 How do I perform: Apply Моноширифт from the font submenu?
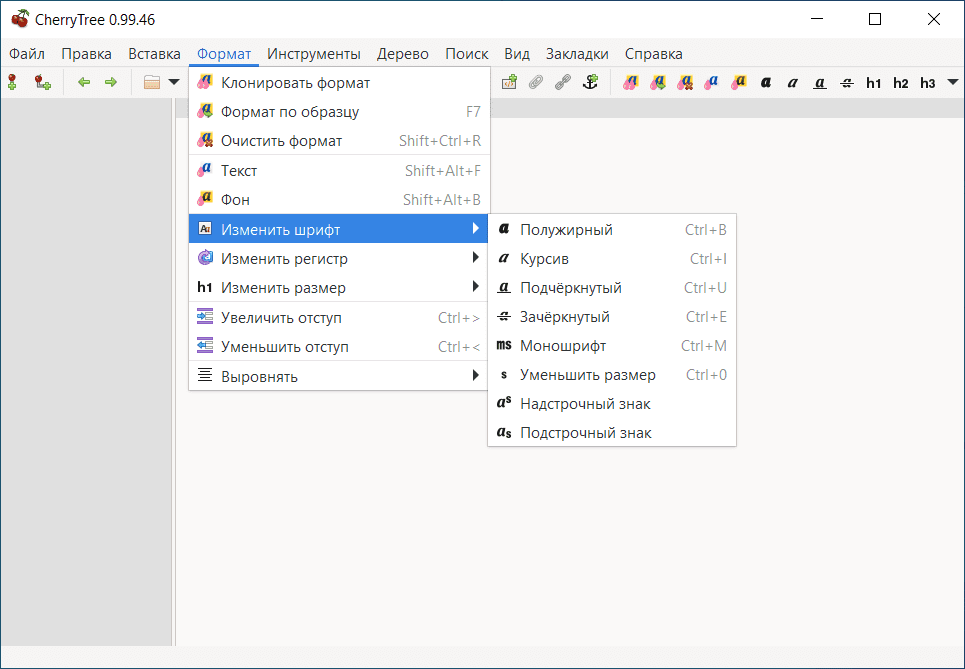tap(612, 346)
